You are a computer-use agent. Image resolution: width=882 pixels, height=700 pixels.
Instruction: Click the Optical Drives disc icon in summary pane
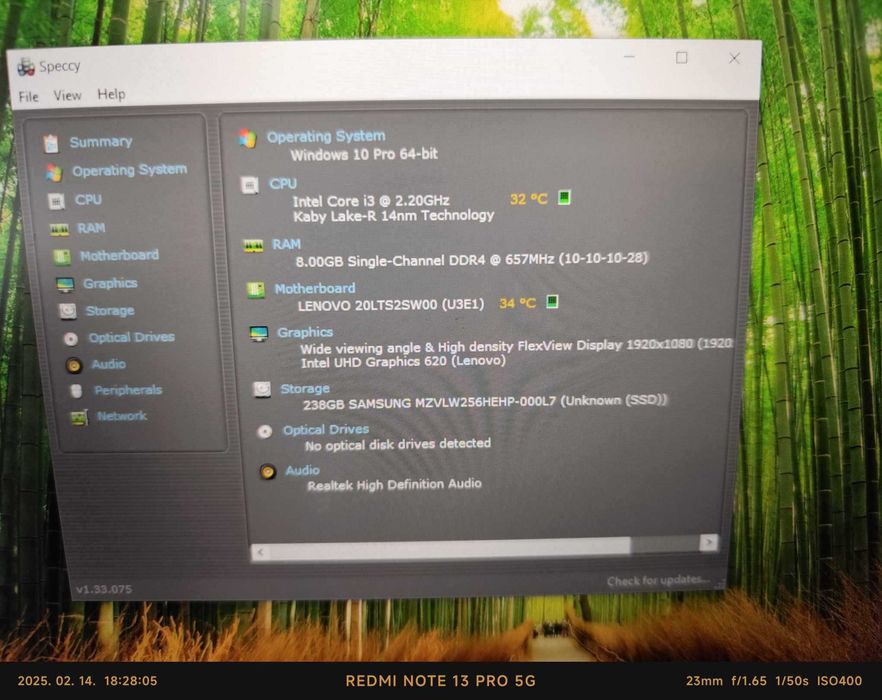pos(265,432)
